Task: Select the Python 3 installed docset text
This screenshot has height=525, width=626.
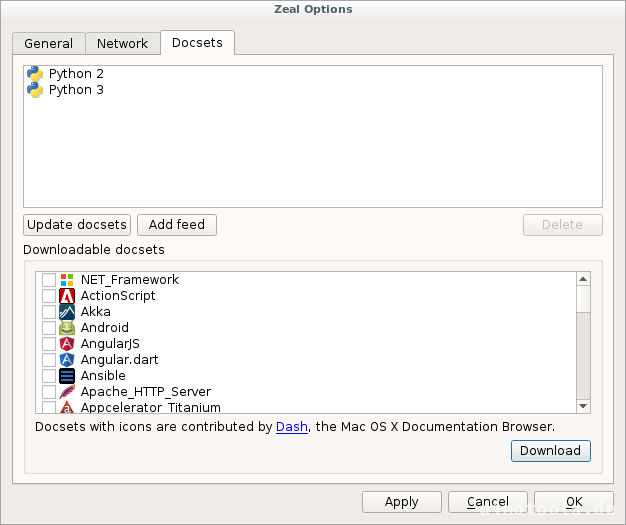Action: (76, 90)
